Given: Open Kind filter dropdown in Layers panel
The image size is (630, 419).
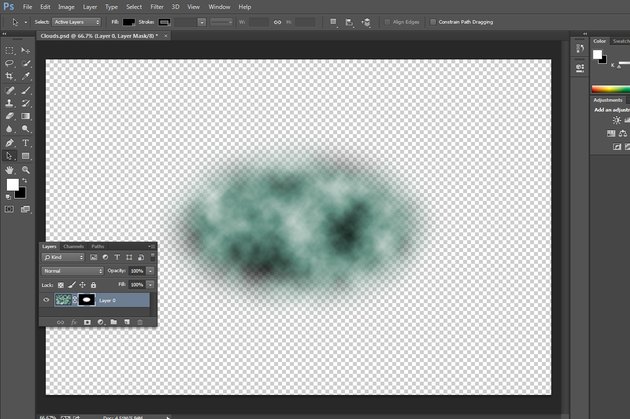Looking at the screenshot, I should click(x=63, y=257).
